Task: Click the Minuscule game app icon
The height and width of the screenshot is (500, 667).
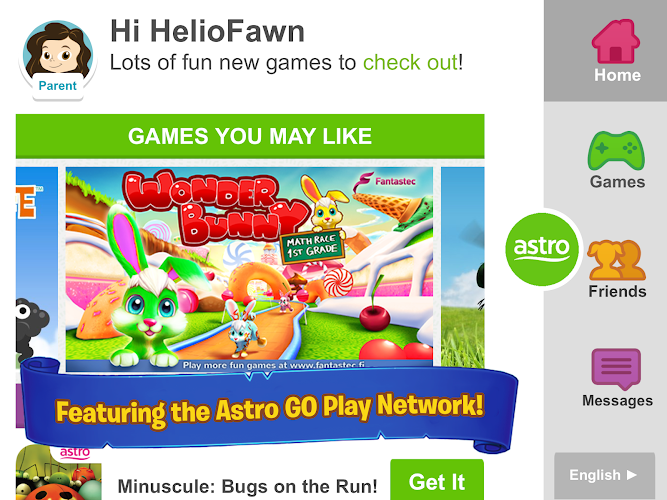Action: (58, 472)
